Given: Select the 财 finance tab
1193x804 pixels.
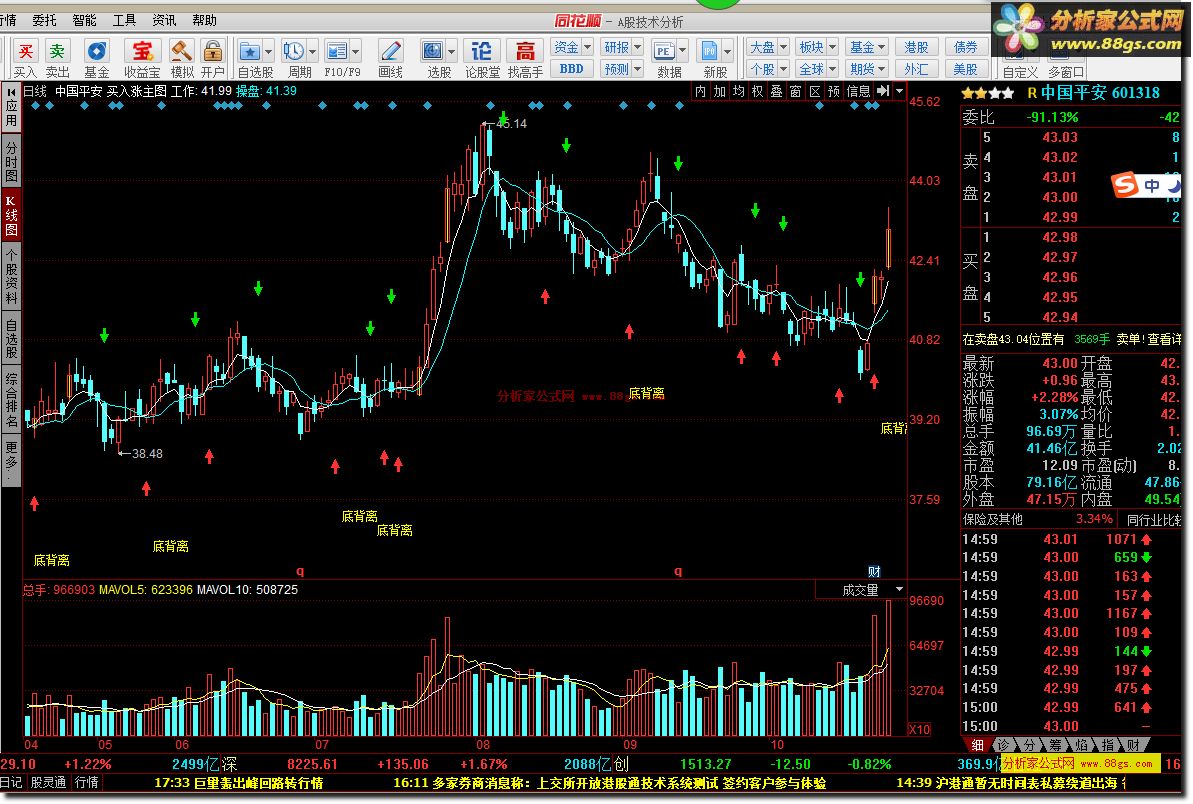Looking at the screenshot, I should pyautogui.click(x=1134, y=745).
